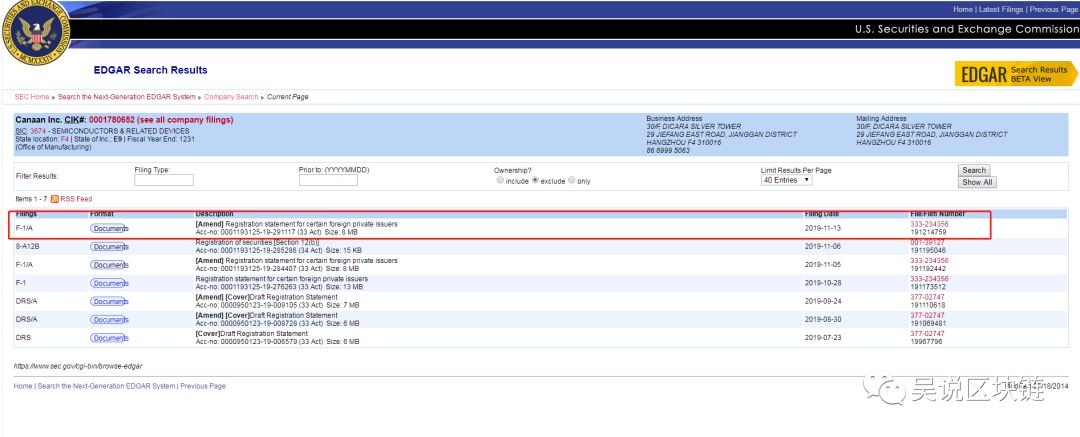1080x437 pixels.
Task: Click Previous Page in top navigation
Action: click(1053, 10)
